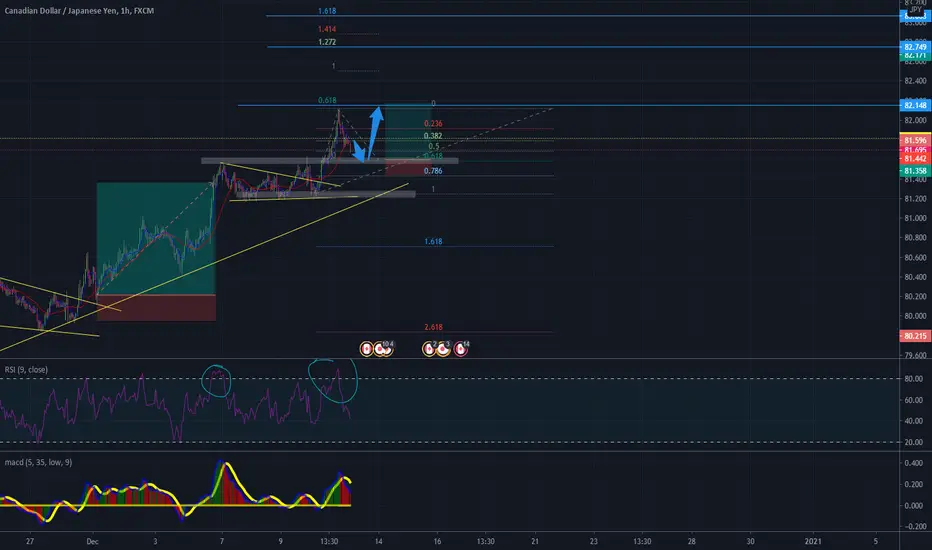Select the 0.382 Fibonacci retracement label
The width and height of the screenshot is (932, 550).
pos(433,136)
